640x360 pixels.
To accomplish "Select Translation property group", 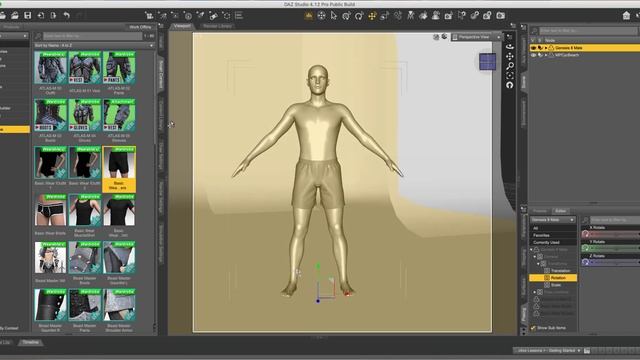I will (x=560, y=271).
